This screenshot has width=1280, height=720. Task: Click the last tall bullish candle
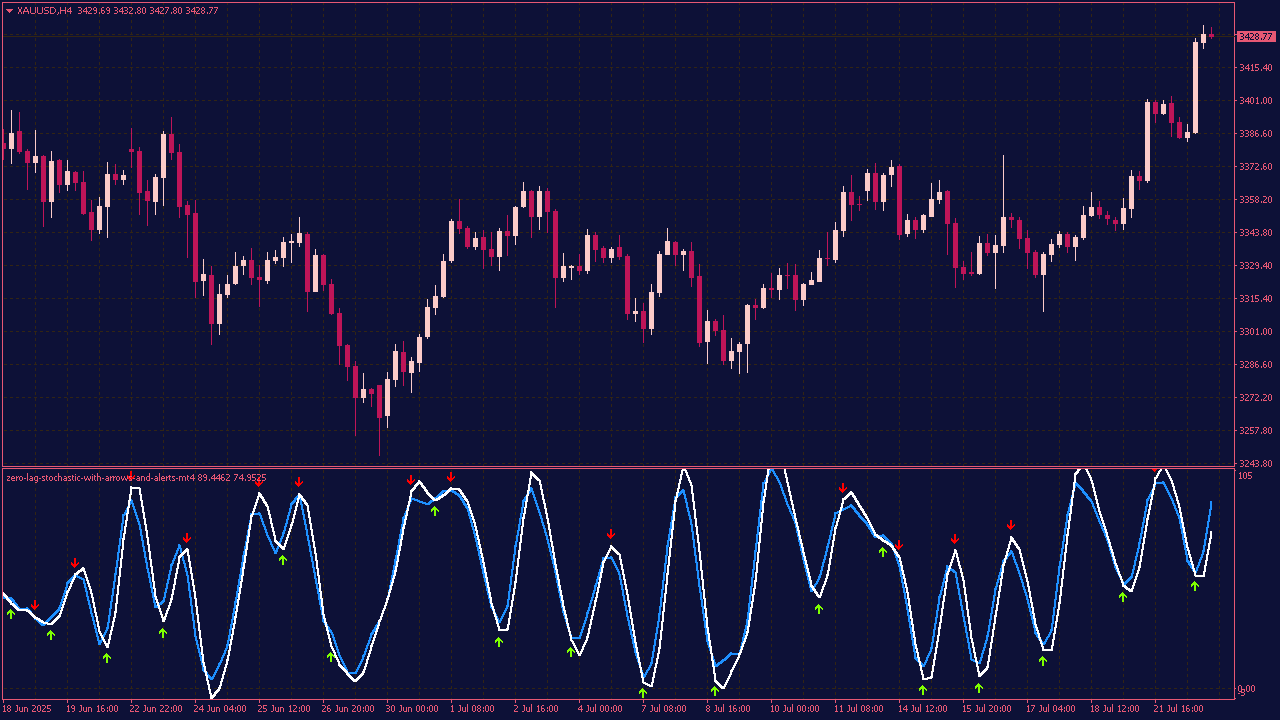click(x=1195, y=87)
